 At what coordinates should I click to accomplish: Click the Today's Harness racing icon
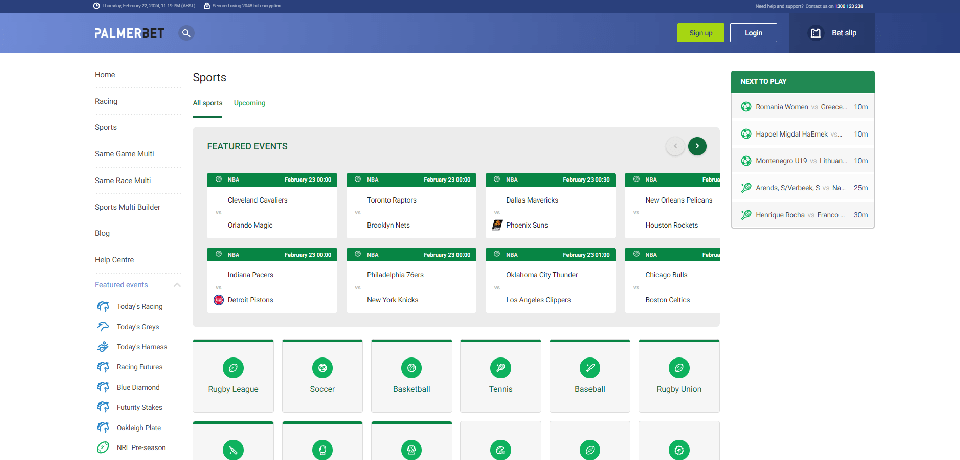click(x=103, y=347)
